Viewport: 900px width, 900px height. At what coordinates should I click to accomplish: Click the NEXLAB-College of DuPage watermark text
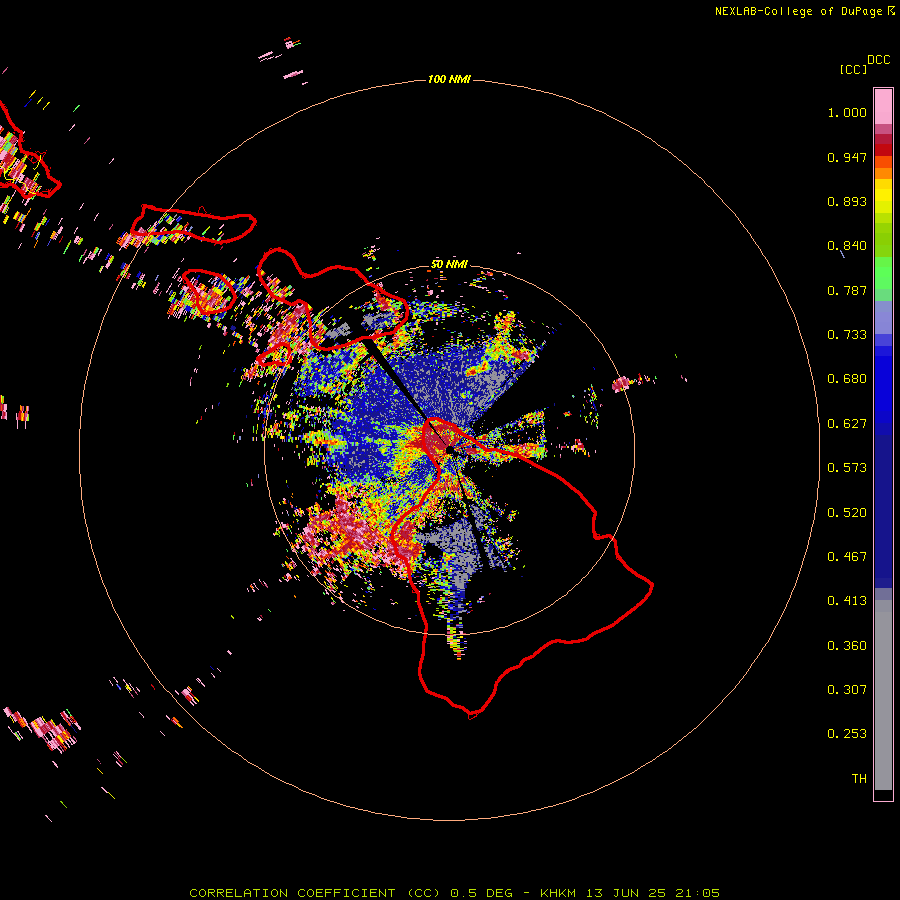tap(798, 11)
